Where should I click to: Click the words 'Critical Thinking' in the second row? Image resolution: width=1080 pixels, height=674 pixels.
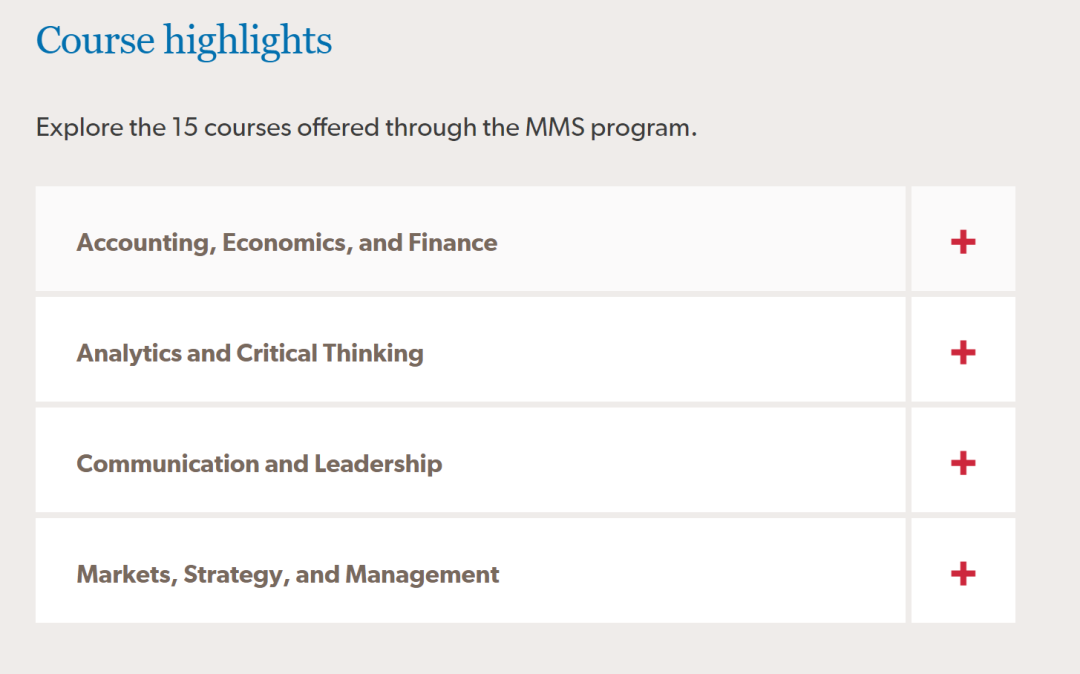point(330,353)
